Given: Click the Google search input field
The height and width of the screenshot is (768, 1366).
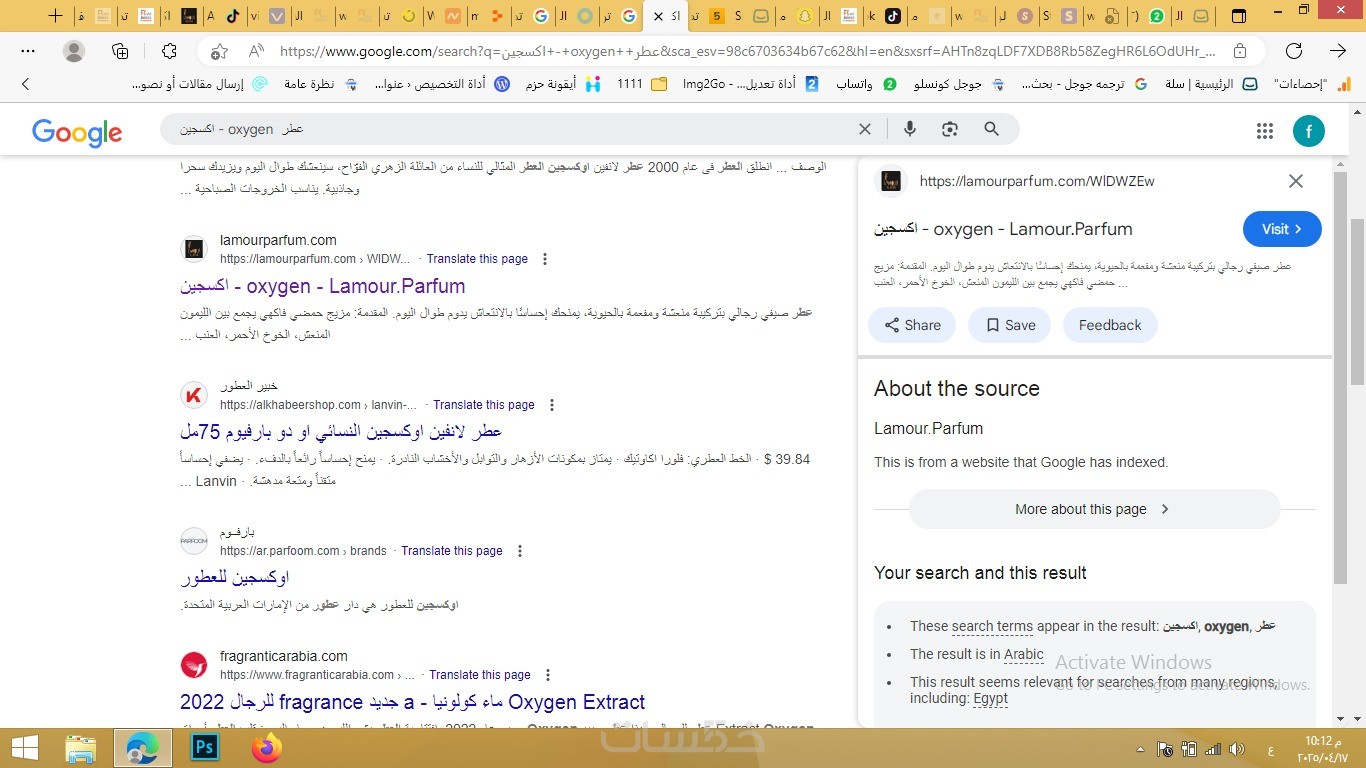Looking at the screenshot, I should pyautogui.click(x=510, y=129).
